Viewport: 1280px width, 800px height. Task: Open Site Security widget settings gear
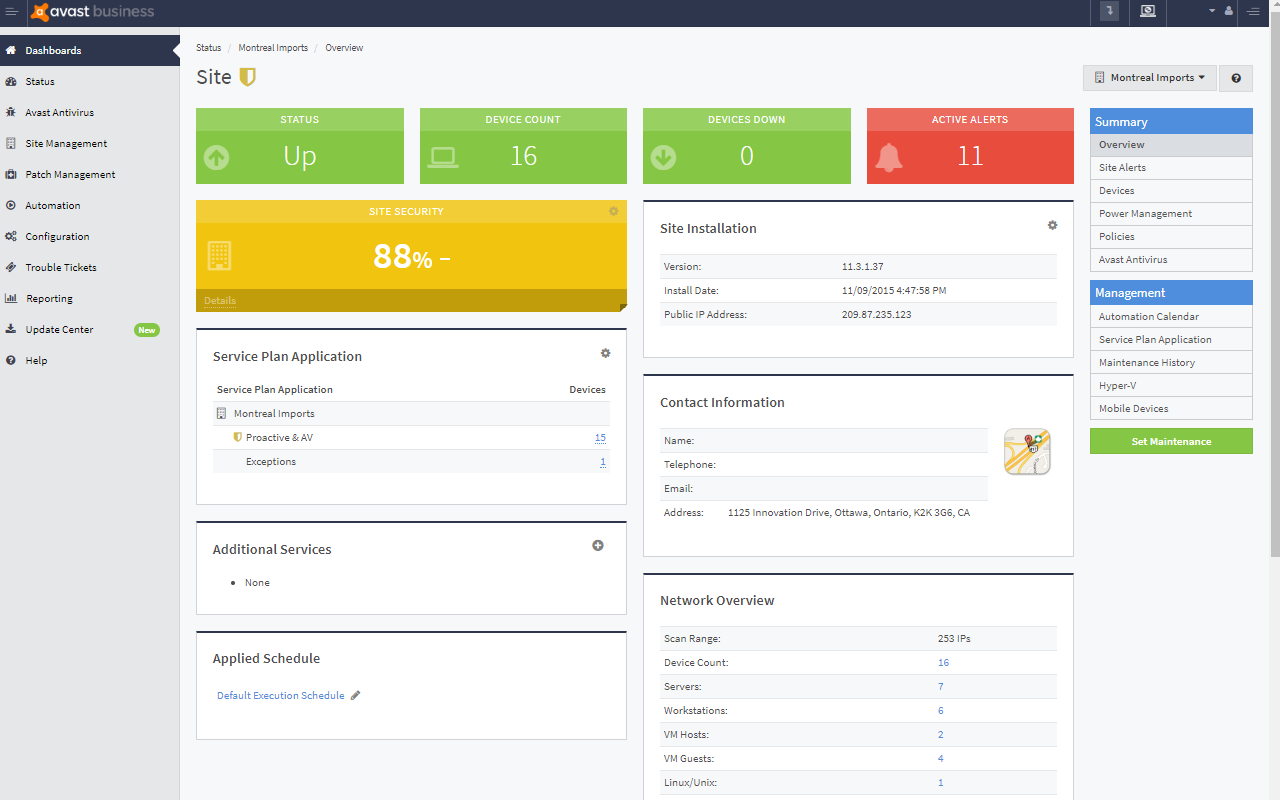[x=614, y=211]
